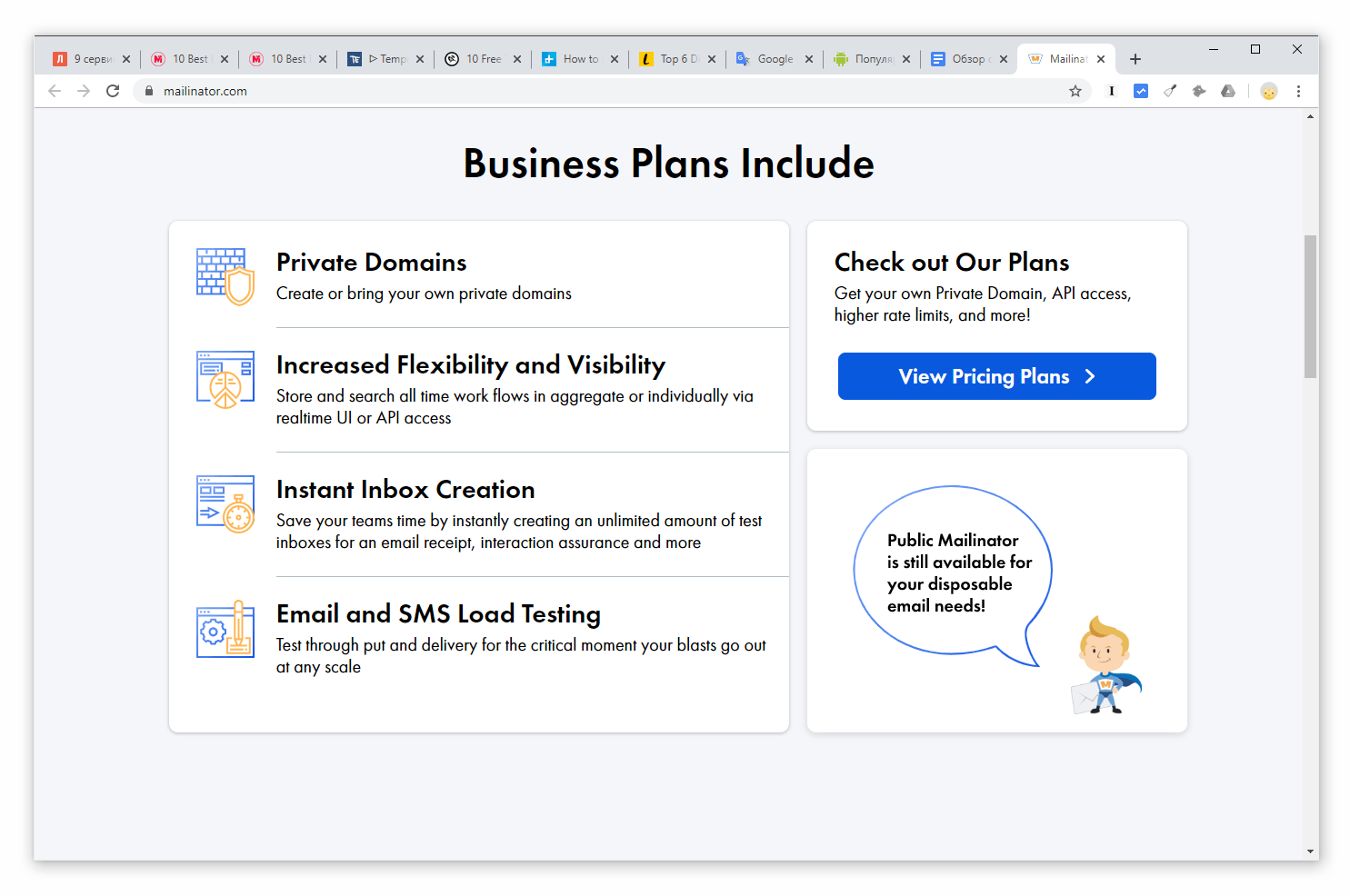Click the scrollbar up arrow
Viewport: 1350px width, 896px height.
[1310, 116]
